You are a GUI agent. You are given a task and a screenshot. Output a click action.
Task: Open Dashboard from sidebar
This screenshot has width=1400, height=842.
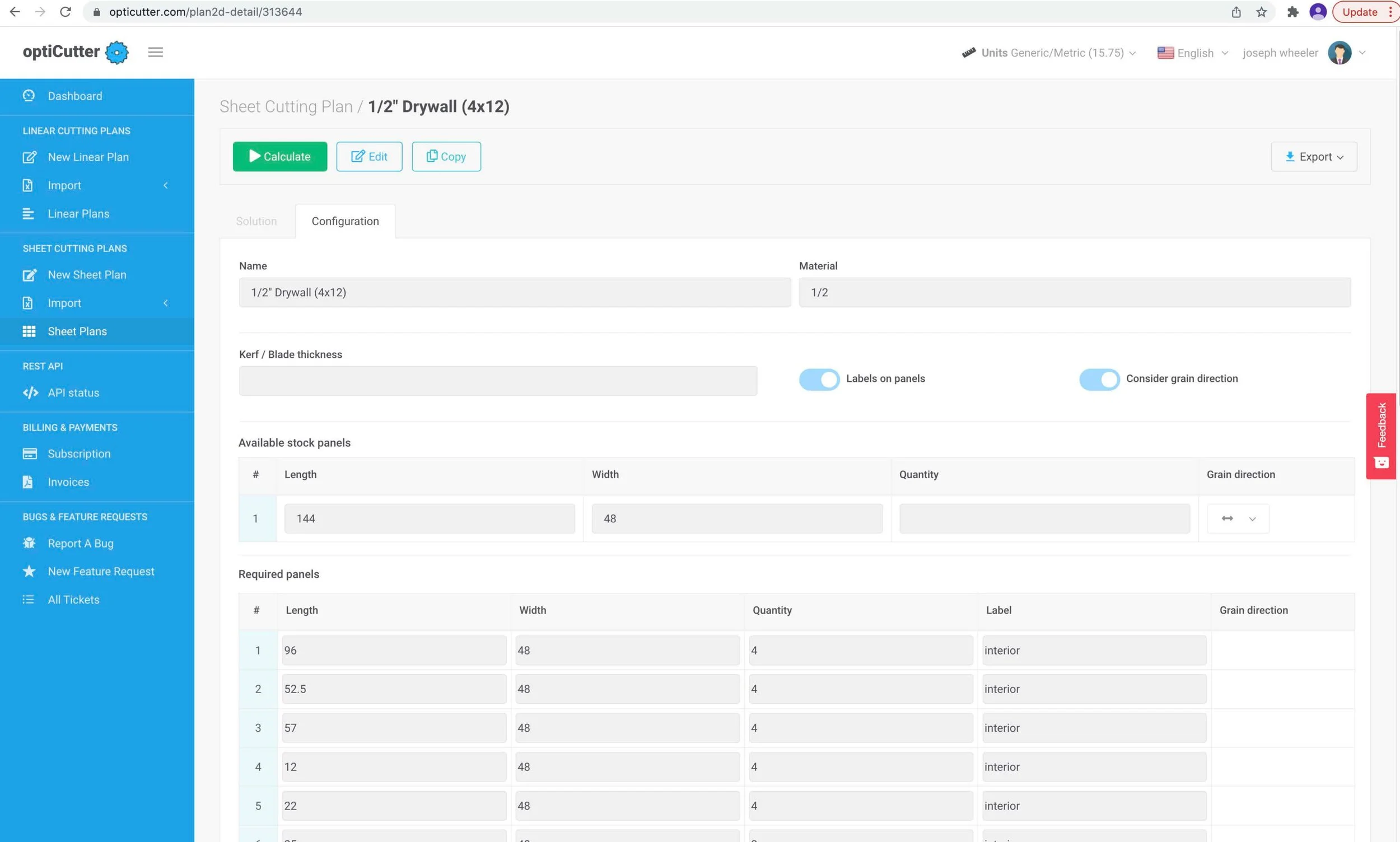point(75,96)
